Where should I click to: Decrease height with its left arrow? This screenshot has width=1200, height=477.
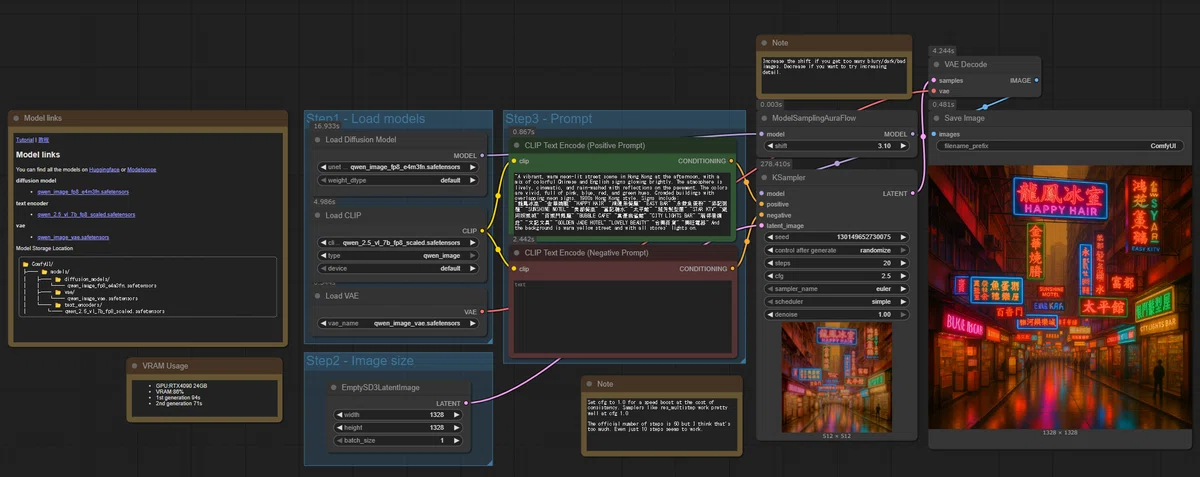338,427
